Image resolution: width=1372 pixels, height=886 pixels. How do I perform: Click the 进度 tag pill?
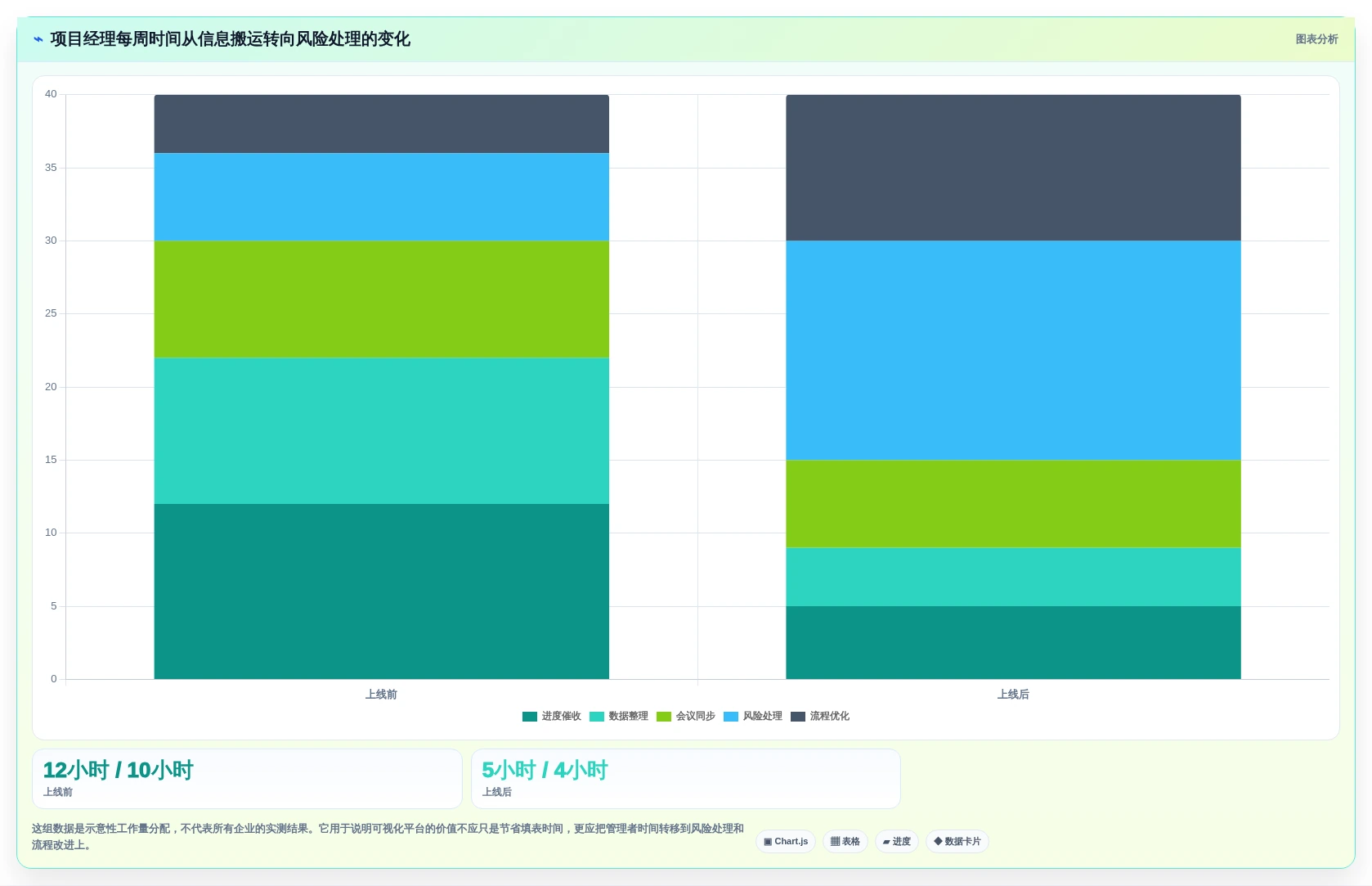tap(897, 841)
